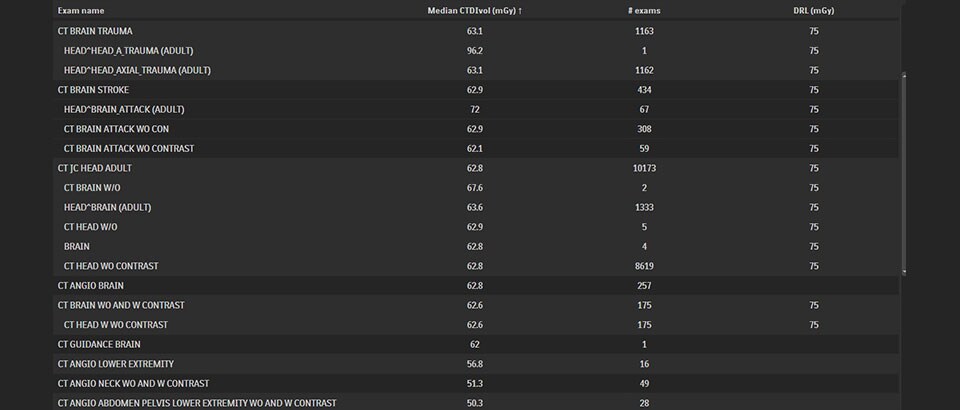Image resolution: width=960 pixels, height=410 pixels.
Task: Sort table by Exam name header
Action: pos(81,11)
